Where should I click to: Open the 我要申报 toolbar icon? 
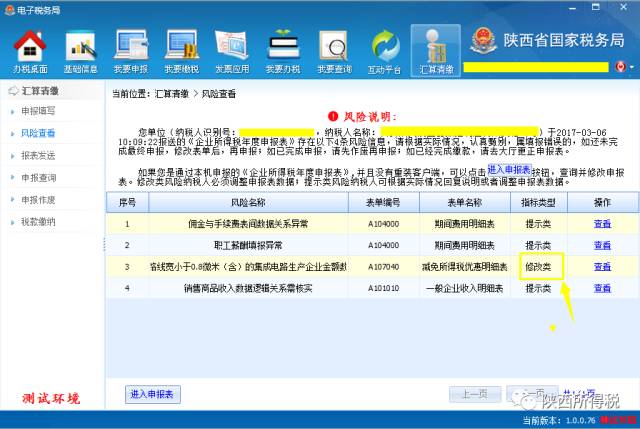coord(131,51)
